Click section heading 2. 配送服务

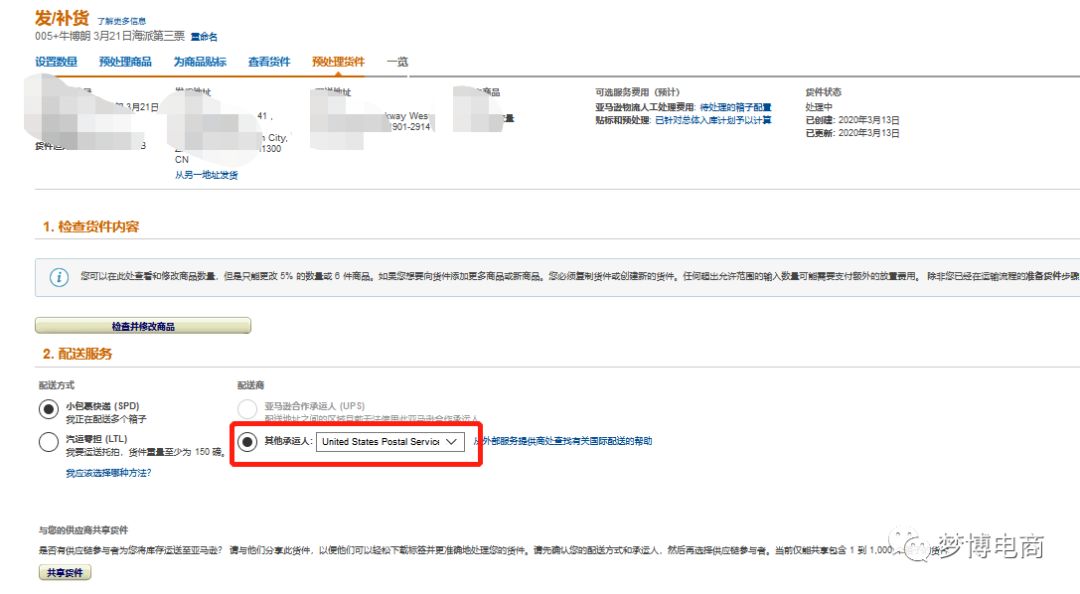(77, 354)
